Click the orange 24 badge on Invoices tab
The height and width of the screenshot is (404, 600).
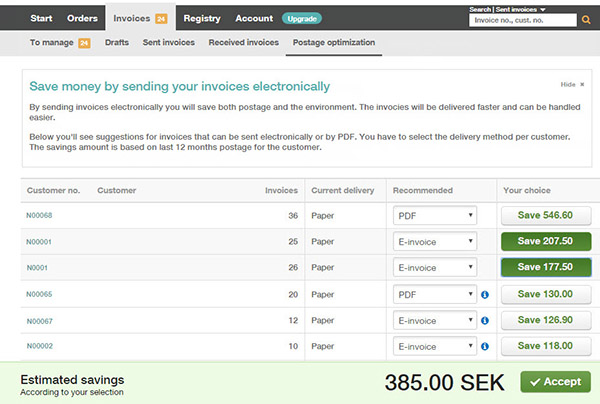coord(161,18)
